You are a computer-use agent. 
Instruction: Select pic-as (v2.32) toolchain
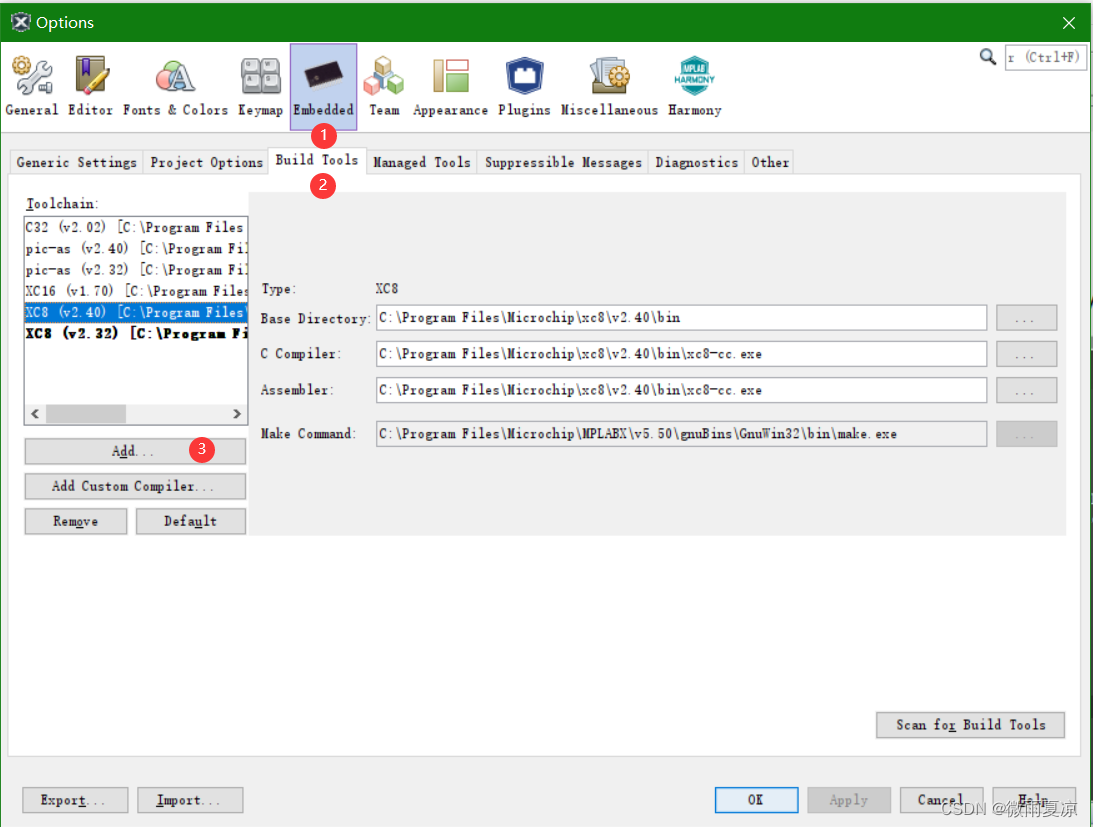136,270
